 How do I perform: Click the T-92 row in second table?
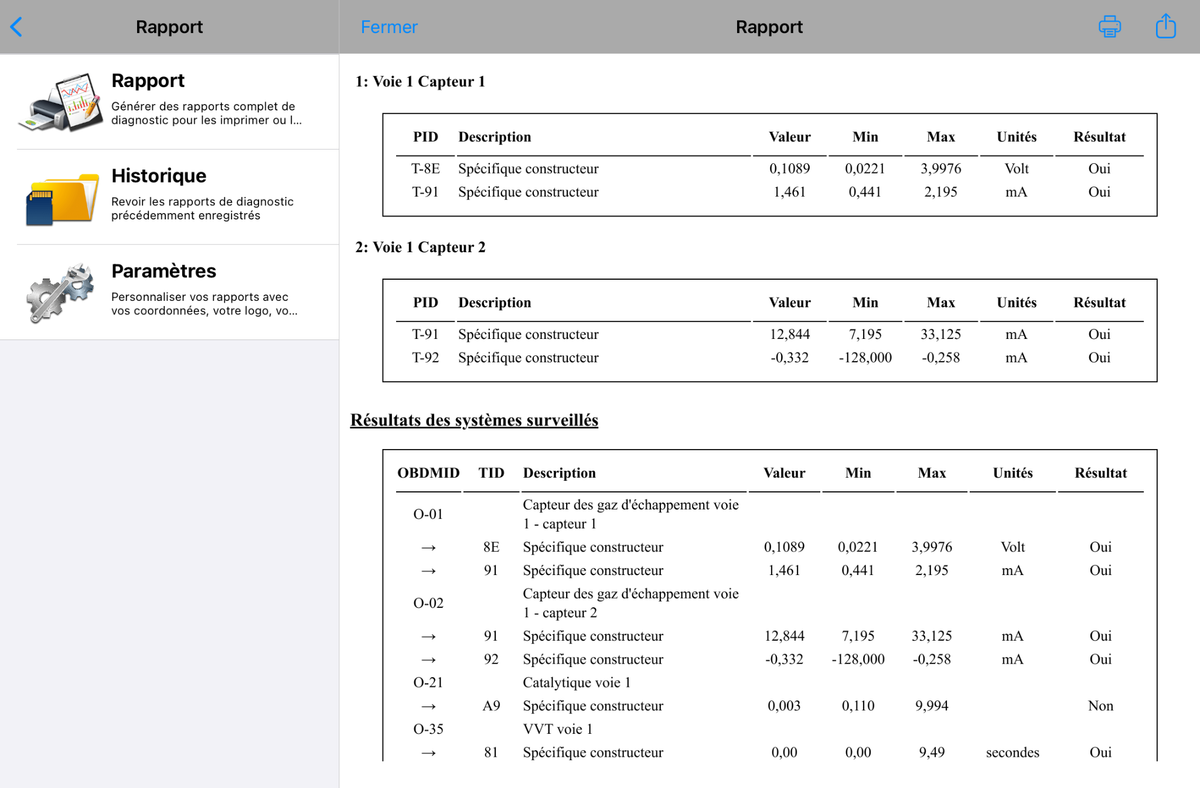pyautogui.click(x=769, y=357)
